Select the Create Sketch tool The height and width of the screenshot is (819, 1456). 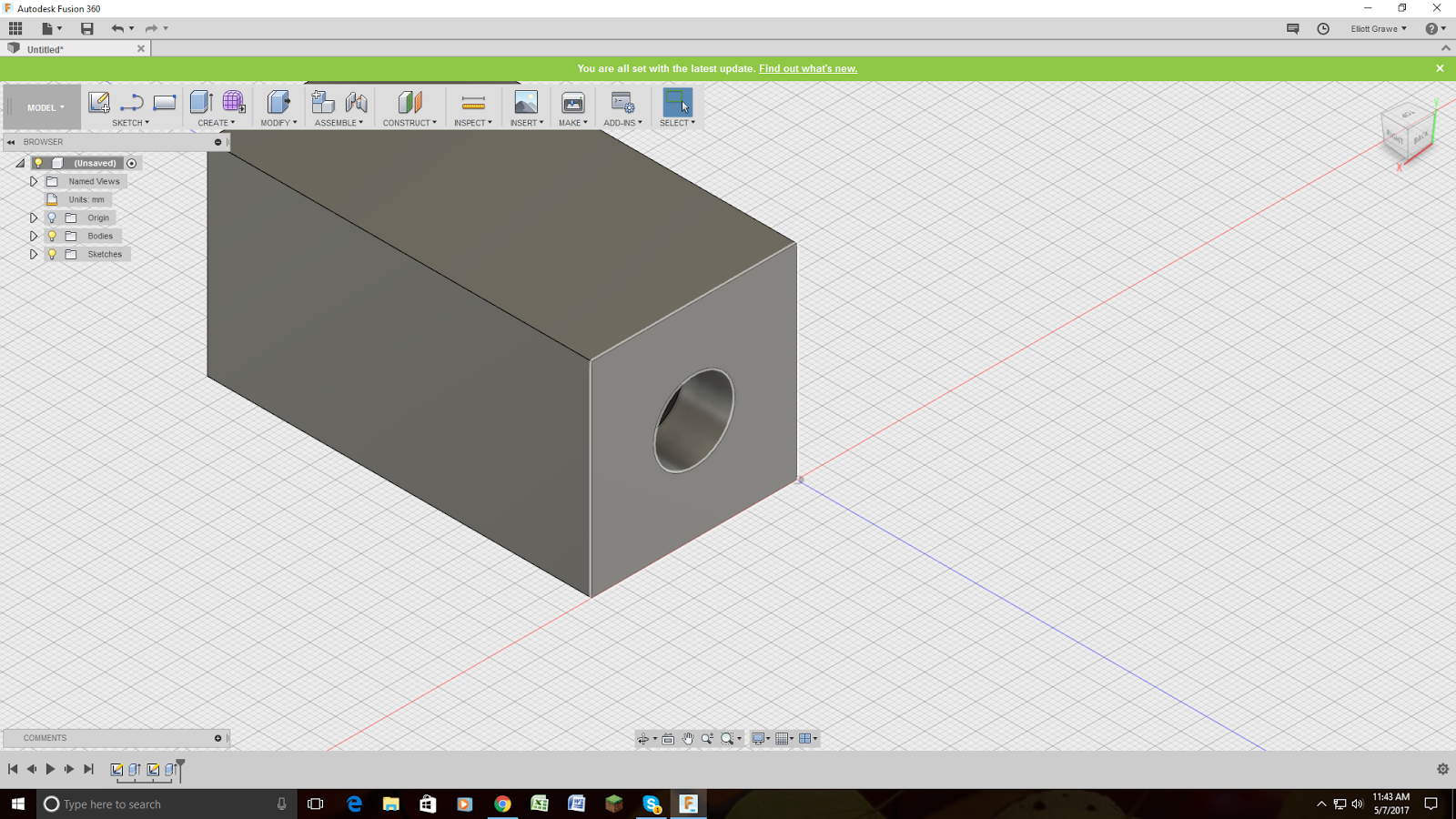click(98, 103)
